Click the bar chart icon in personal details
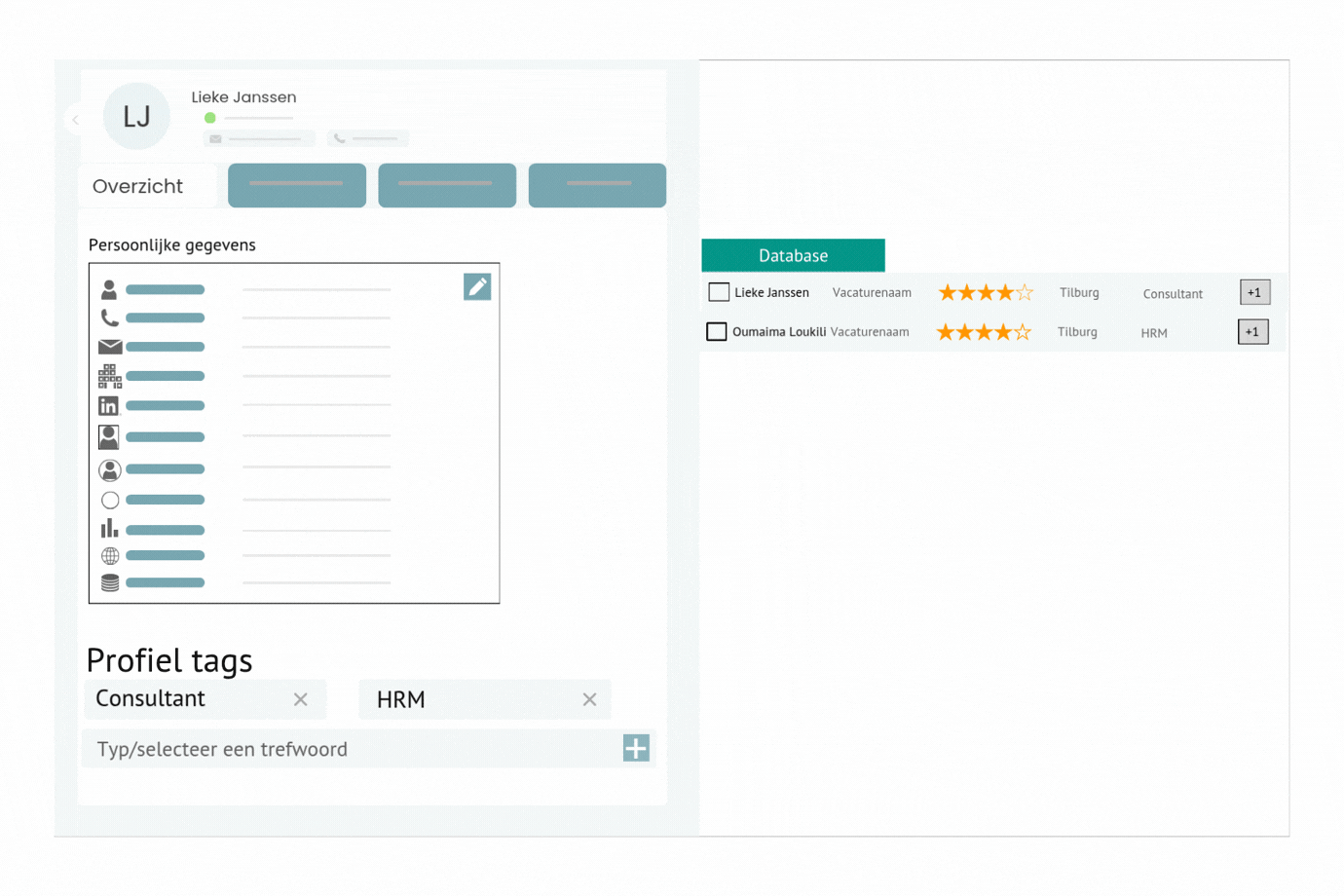Image resolution: width=1344 pixels, height=896 pixels. [x=110, y=529]
